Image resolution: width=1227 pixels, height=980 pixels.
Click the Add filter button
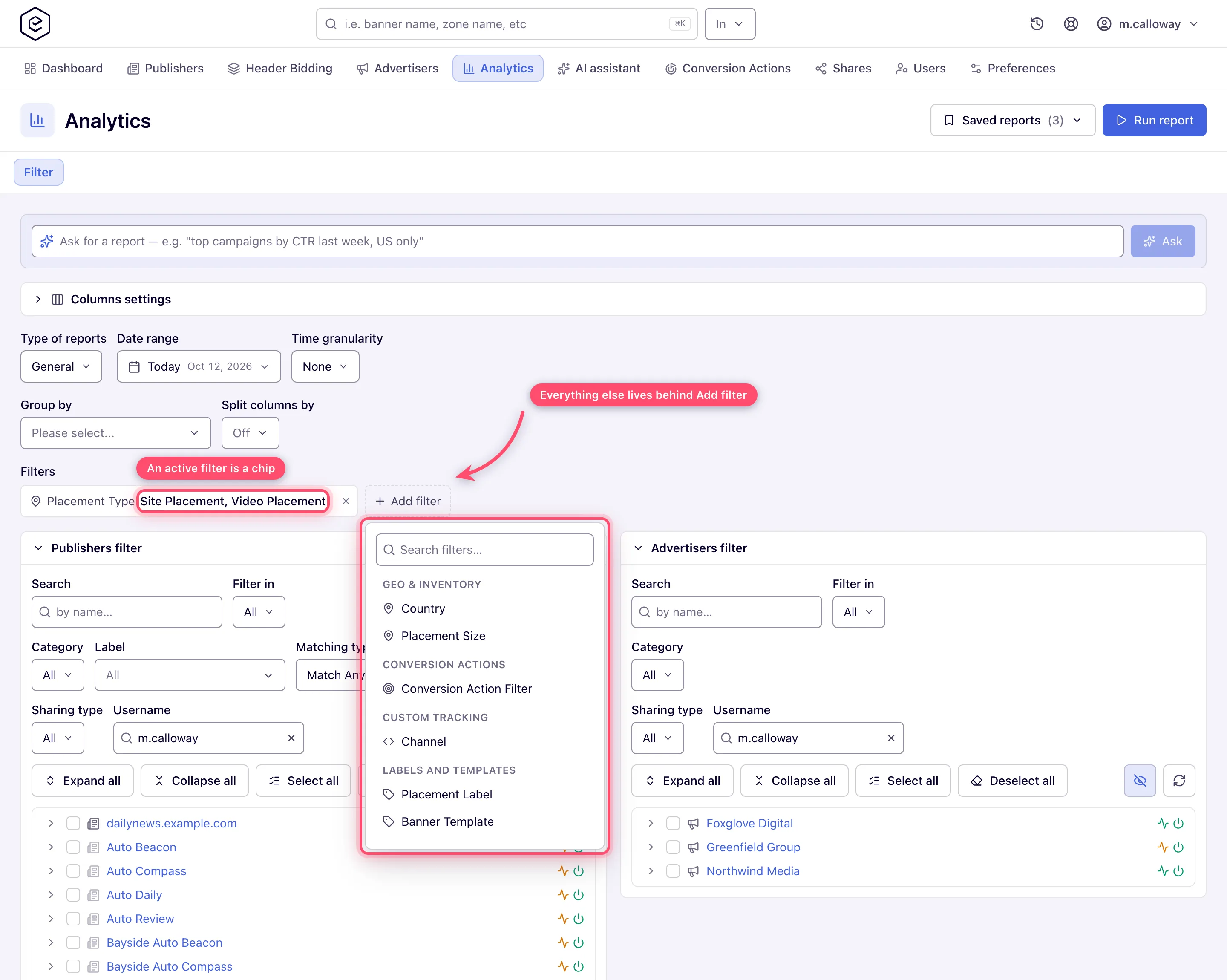pos(407,501)
